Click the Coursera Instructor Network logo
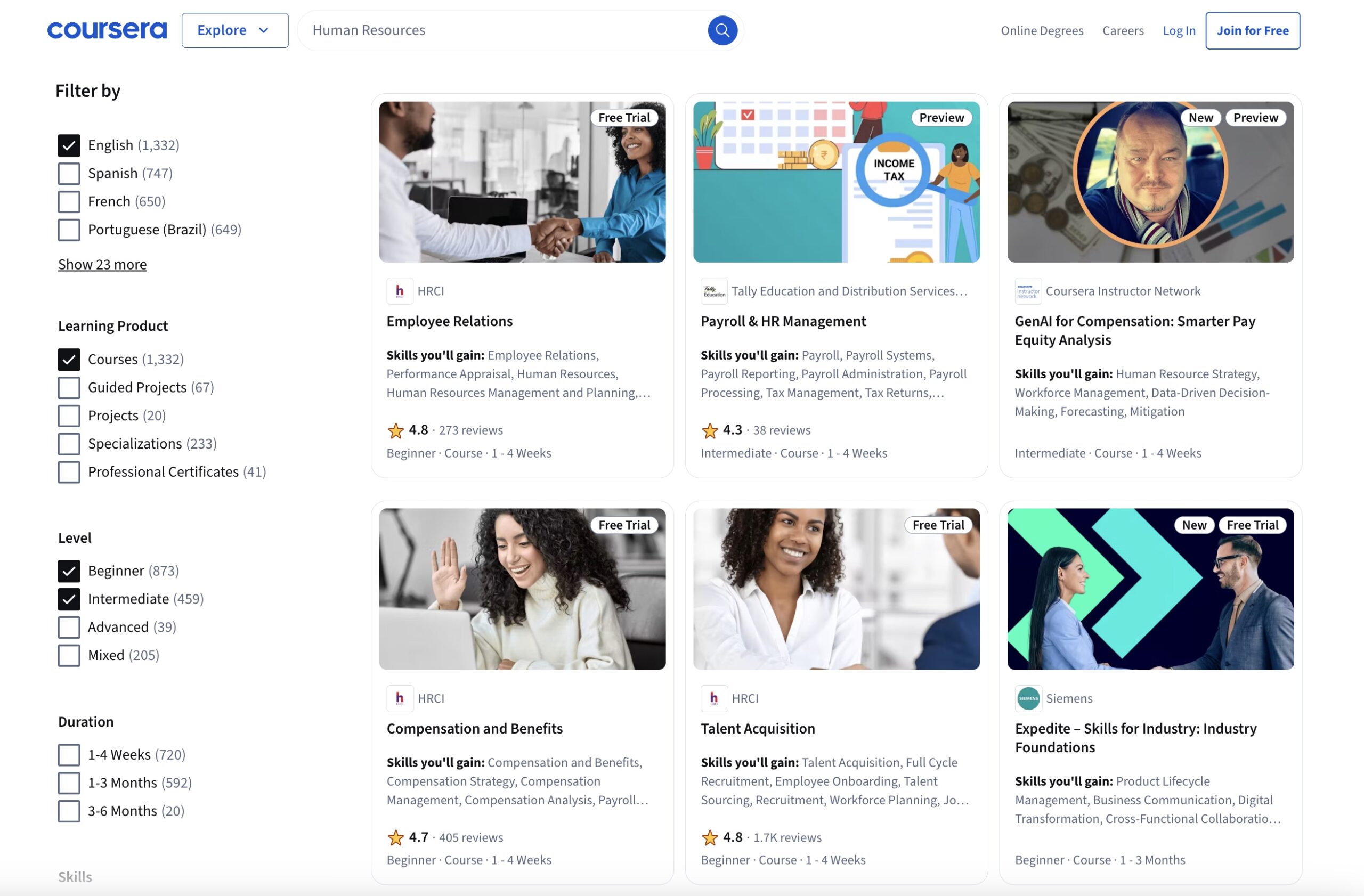This screenshot has height=896, width=1364. pos(1027,291)
